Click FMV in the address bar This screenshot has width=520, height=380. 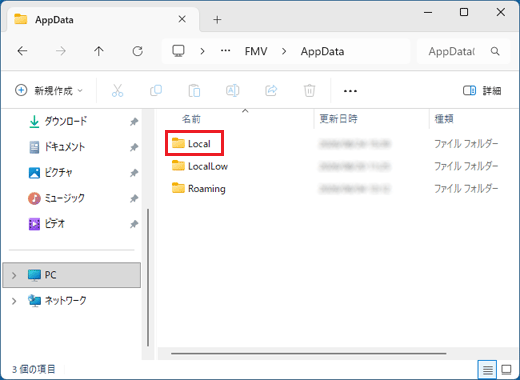coord(256,51)
